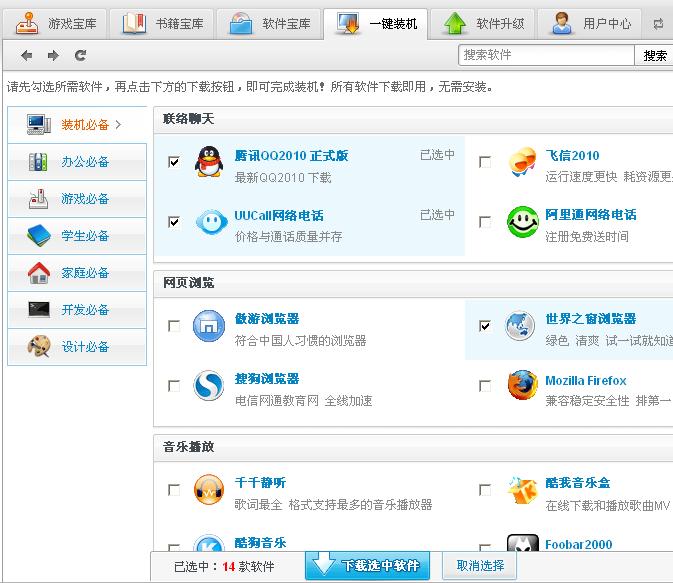Open the 书籍宝库 tab
This screenshot has width=673, height=583.
[x=162, y=24]
